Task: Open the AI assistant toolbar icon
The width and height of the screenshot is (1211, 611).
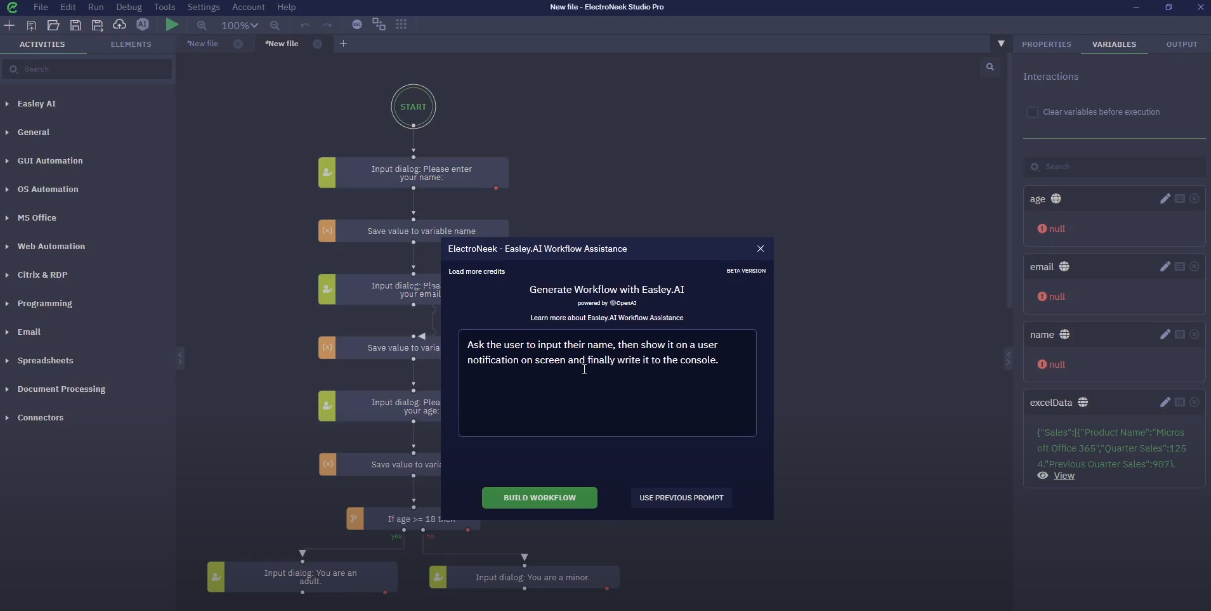Action: 142,25
